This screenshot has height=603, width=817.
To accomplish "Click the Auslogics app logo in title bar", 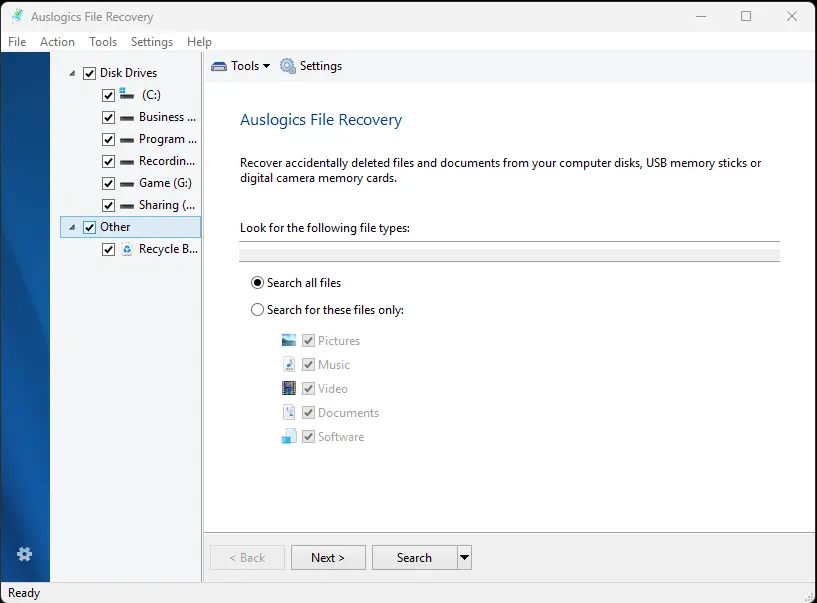I will point(17,16).
